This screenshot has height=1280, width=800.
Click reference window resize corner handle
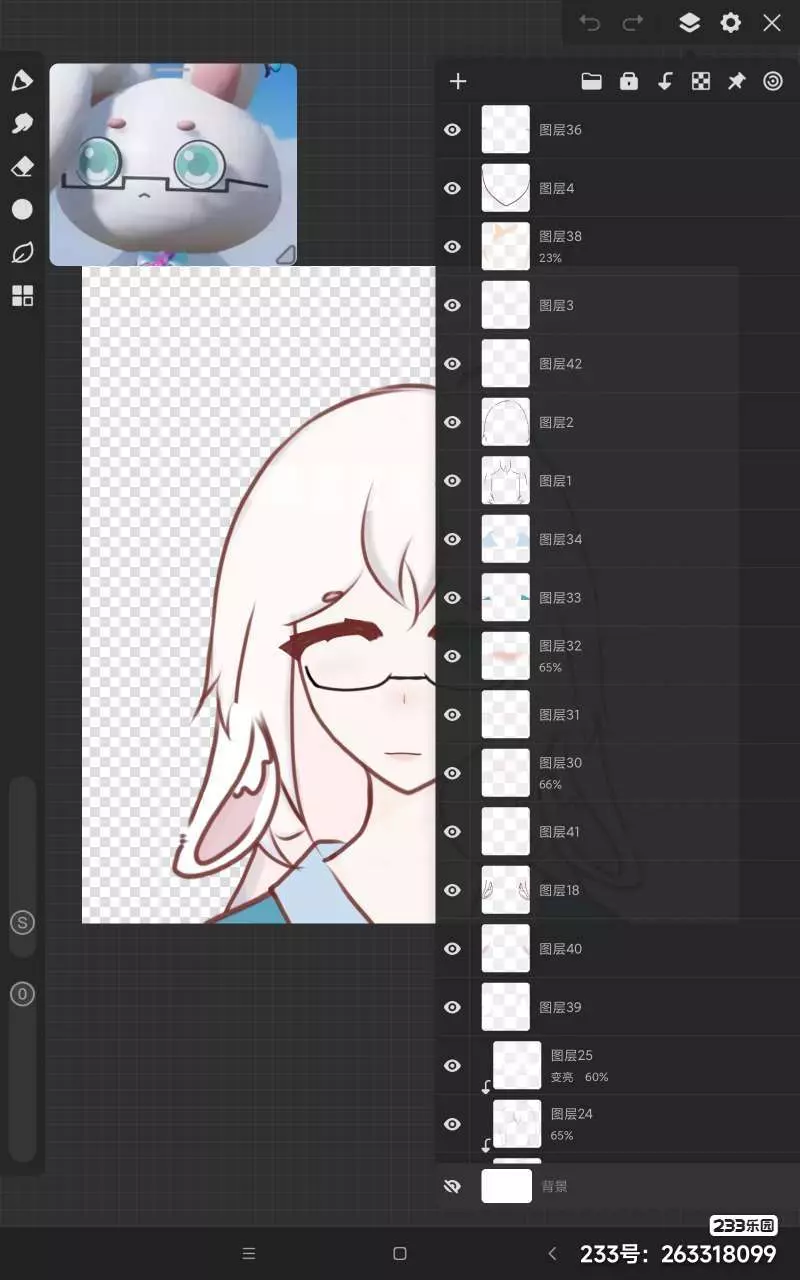coord(285,254)
